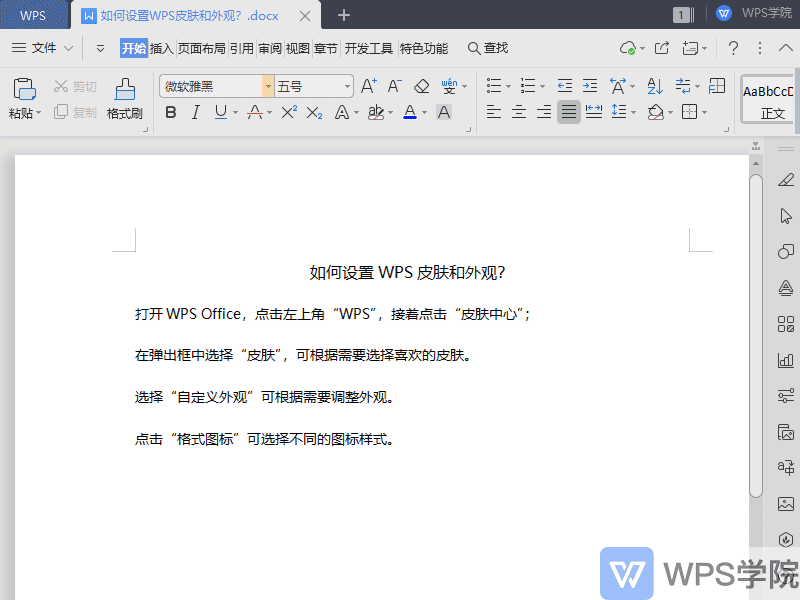The width and height of the screenshot is (800, 600).
Task: Expand the quick access toolbar dropdown
Action: (x=100, y=48)
